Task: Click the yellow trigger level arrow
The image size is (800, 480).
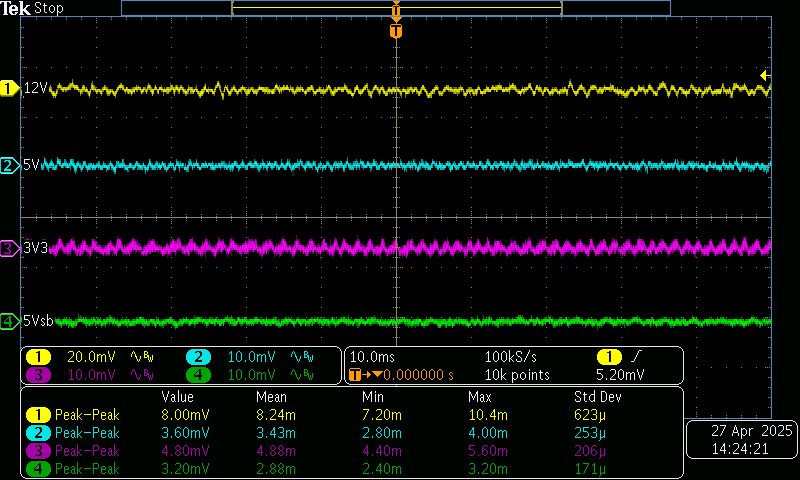Action: pyautogui.click(x=764, y=75)
